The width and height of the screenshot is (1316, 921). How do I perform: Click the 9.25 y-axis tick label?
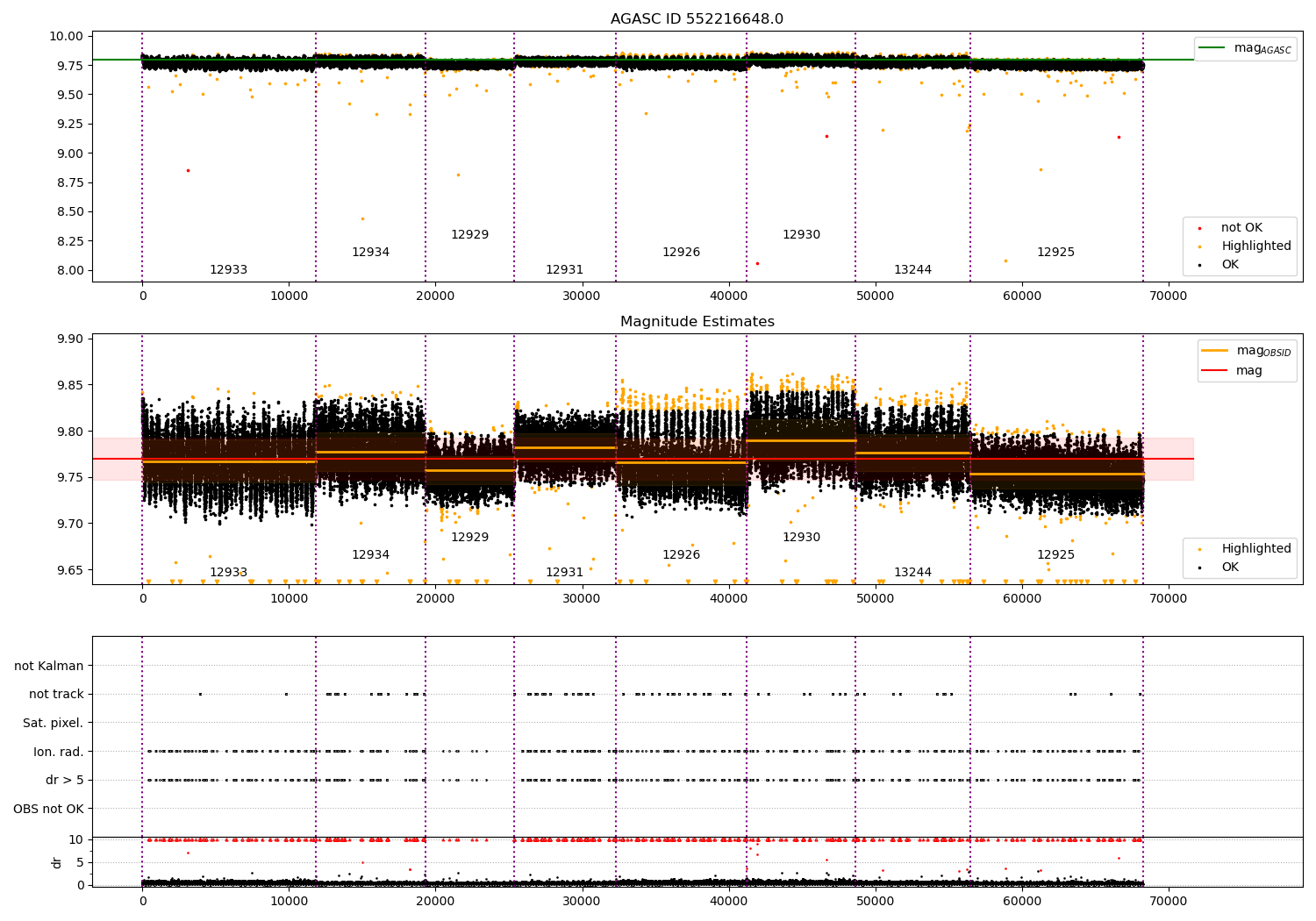click(69, 124)
